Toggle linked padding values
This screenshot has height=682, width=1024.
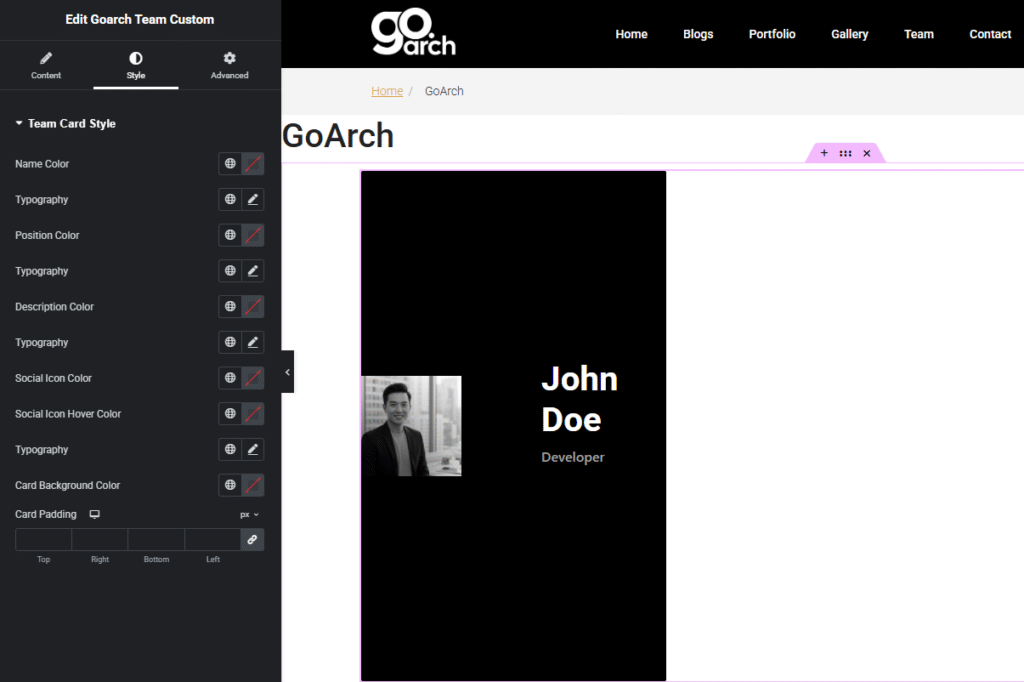[x=252, y=540]
